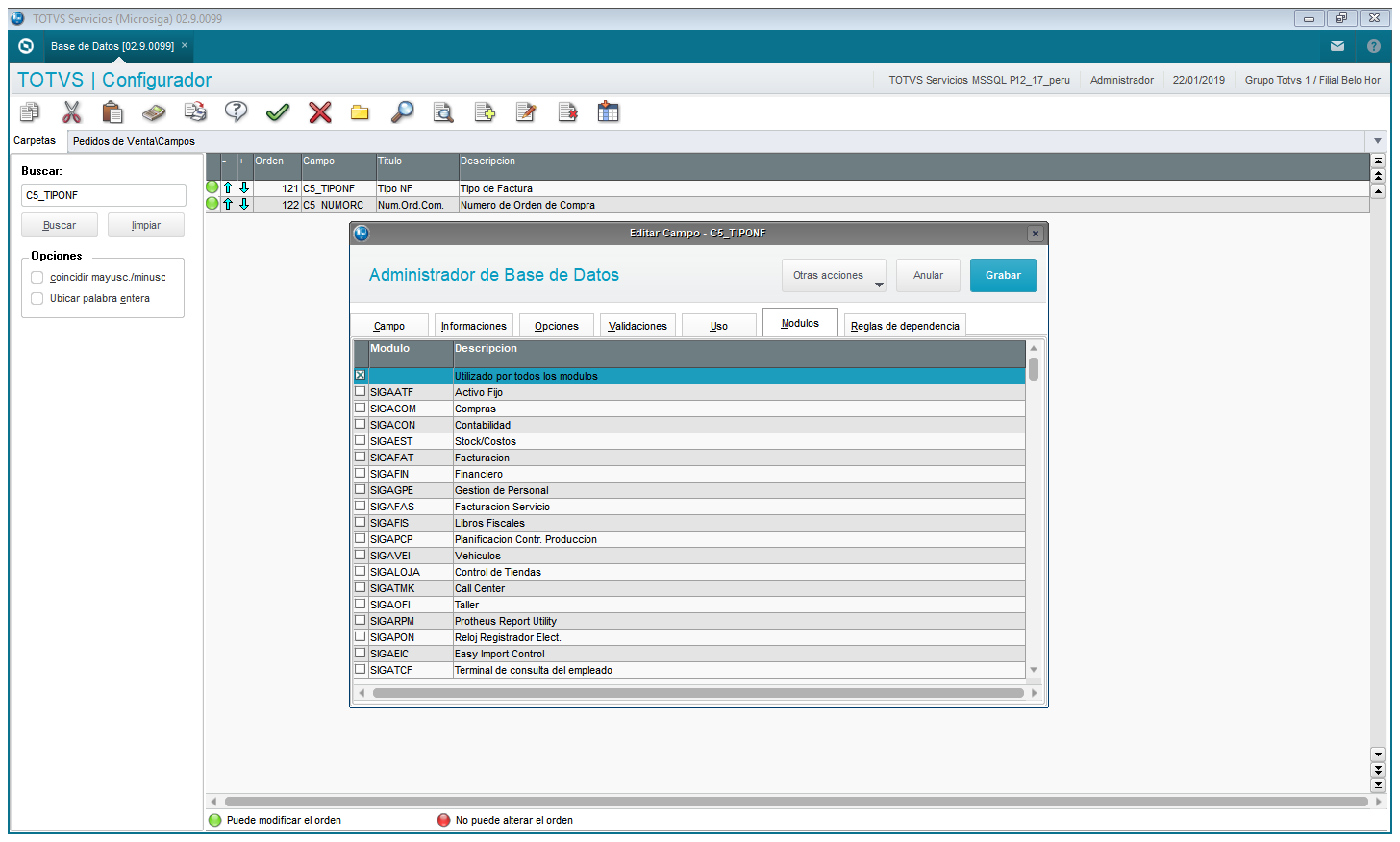The width and height of the screenshot is (1400, 842).
Task: Click modules list vertical scrollbar thumb
Action: pyautogui.click(x=1034, y=369)
